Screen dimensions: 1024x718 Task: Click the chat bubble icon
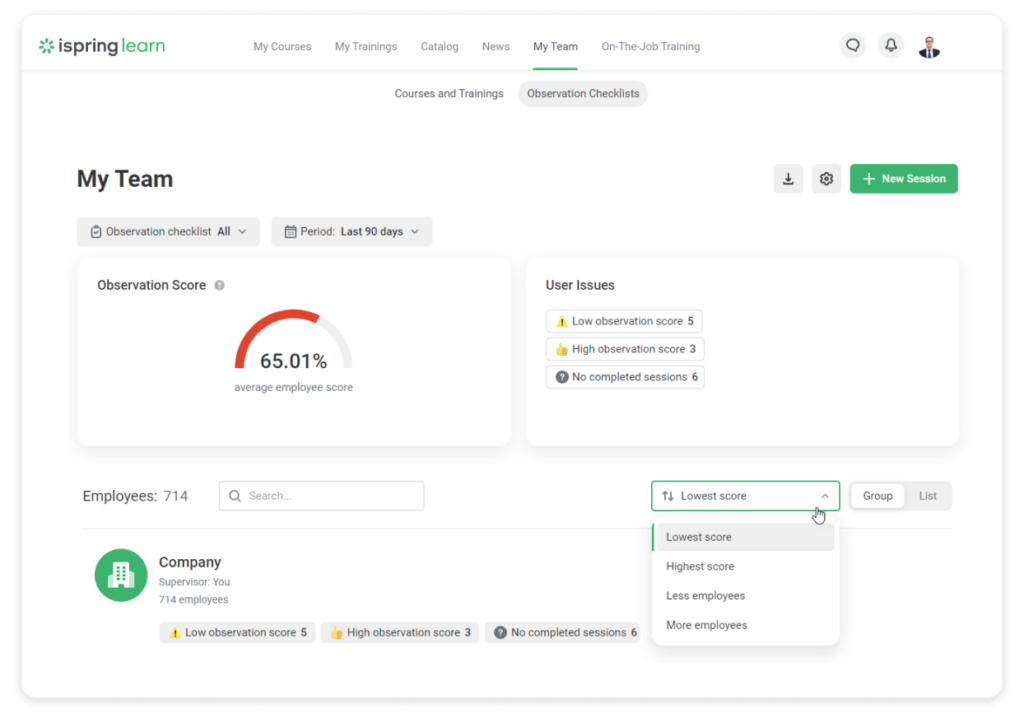point(852,45)
